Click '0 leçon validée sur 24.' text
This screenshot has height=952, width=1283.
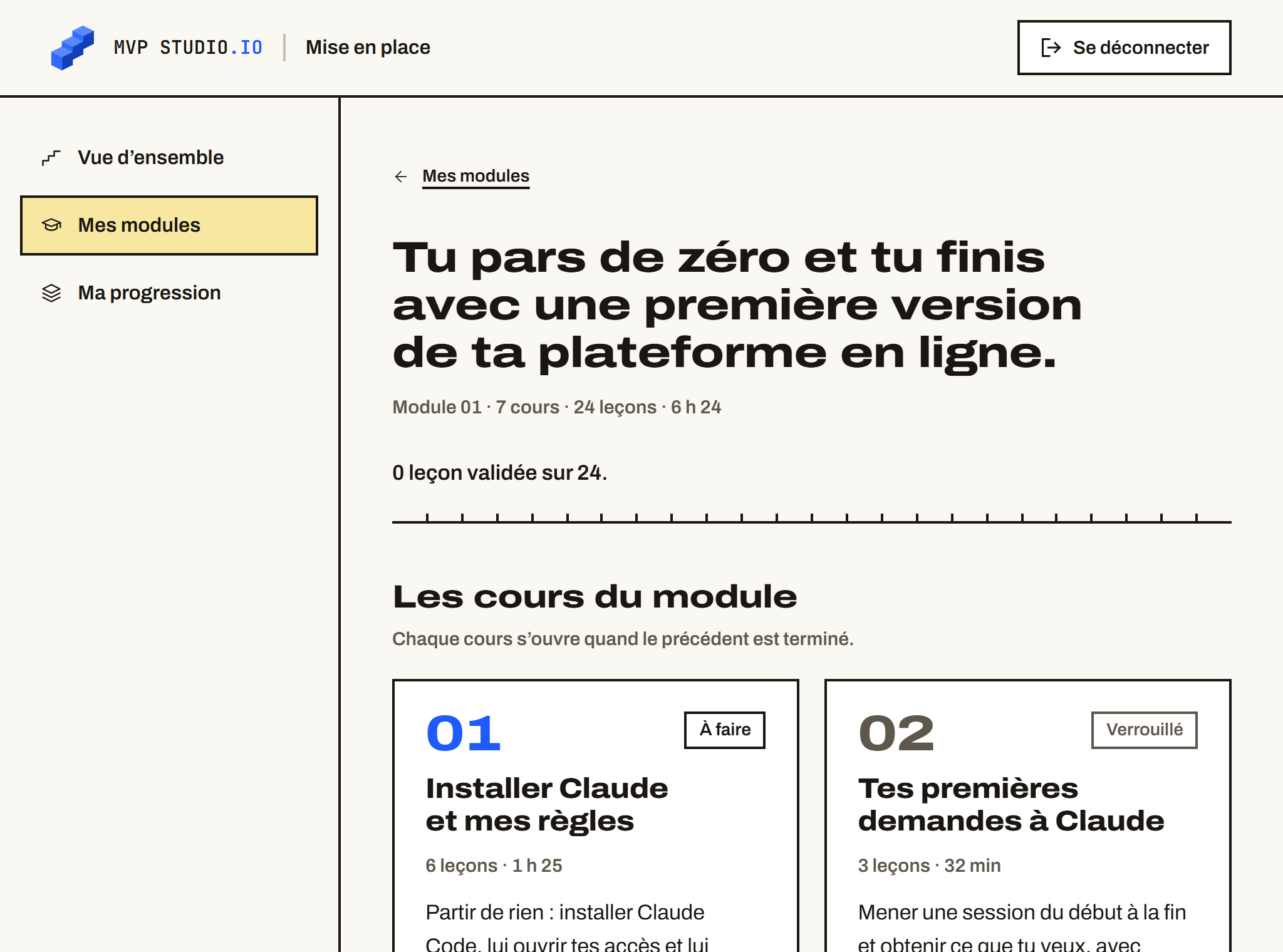coord(499,473)
